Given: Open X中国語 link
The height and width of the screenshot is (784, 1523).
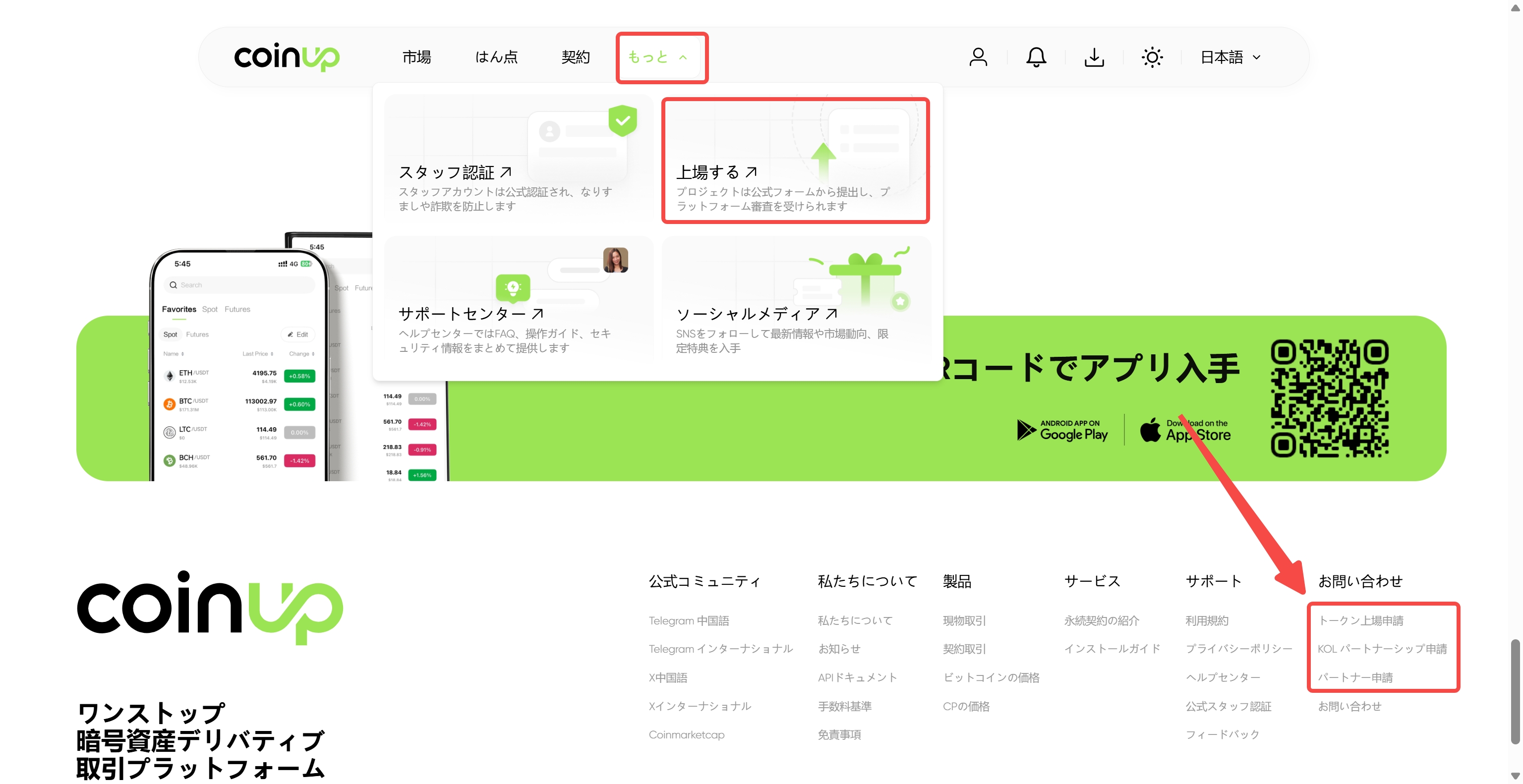Looking at the screenshot, I should [x=668, y=677].
